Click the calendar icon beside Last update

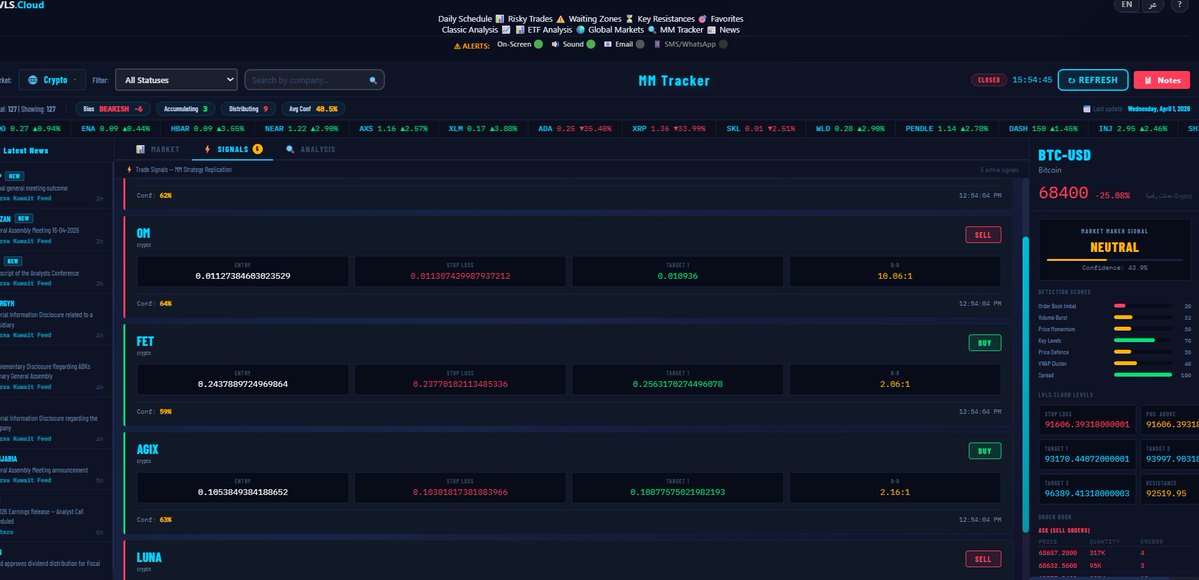[1087, 109]
